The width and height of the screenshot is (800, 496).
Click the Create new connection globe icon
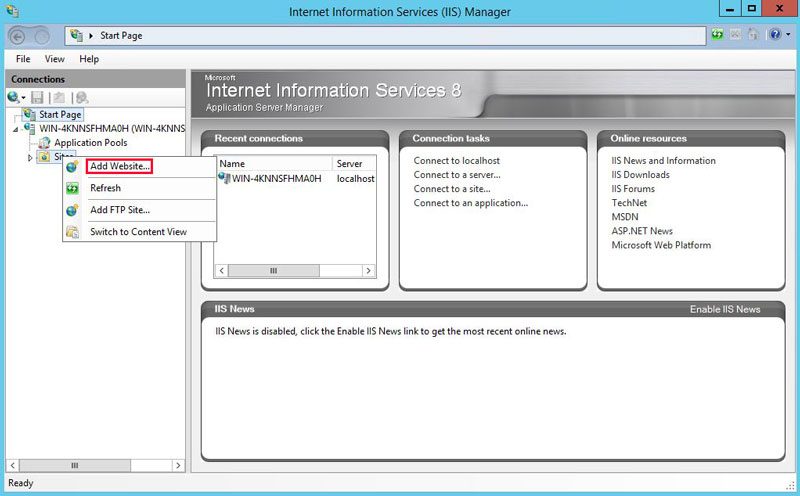pyautogui.click(x=13, y=97)
